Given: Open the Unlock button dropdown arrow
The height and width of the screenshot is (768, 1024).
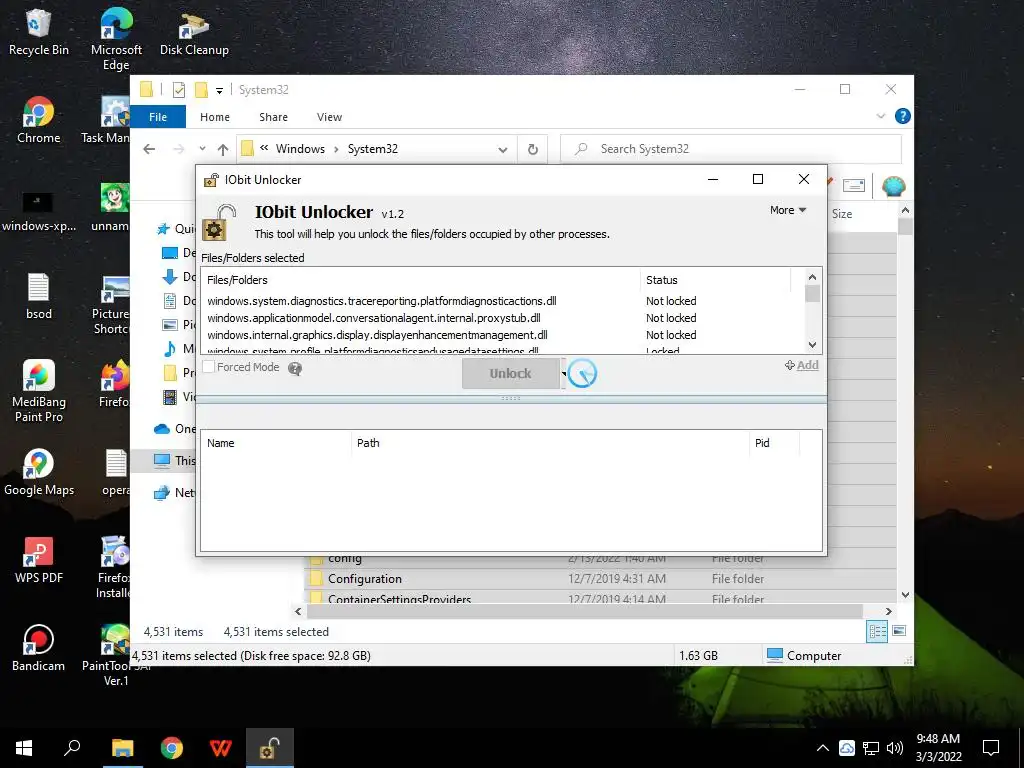Looking at the screenshot, I should tap(564, 374).
